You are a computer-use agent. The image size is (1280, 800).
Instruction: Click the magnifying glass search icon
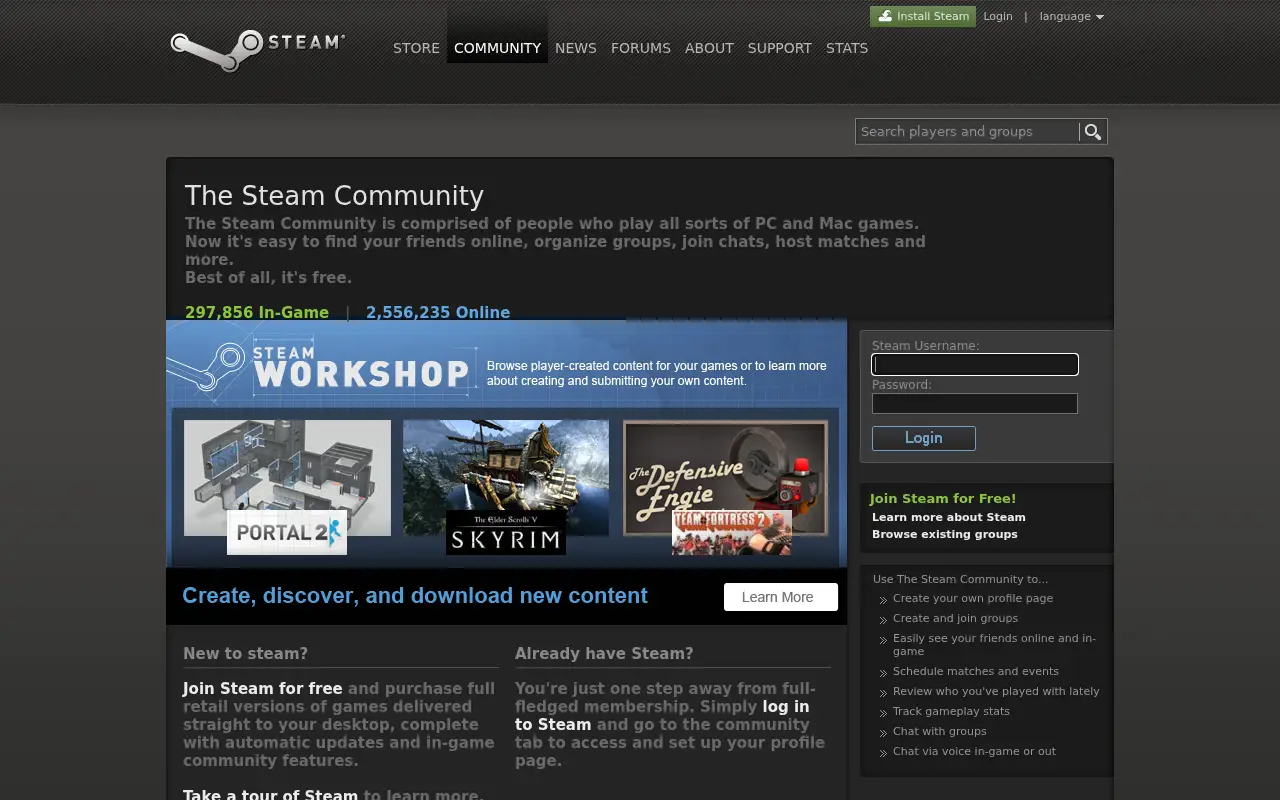coord(1093,132)
